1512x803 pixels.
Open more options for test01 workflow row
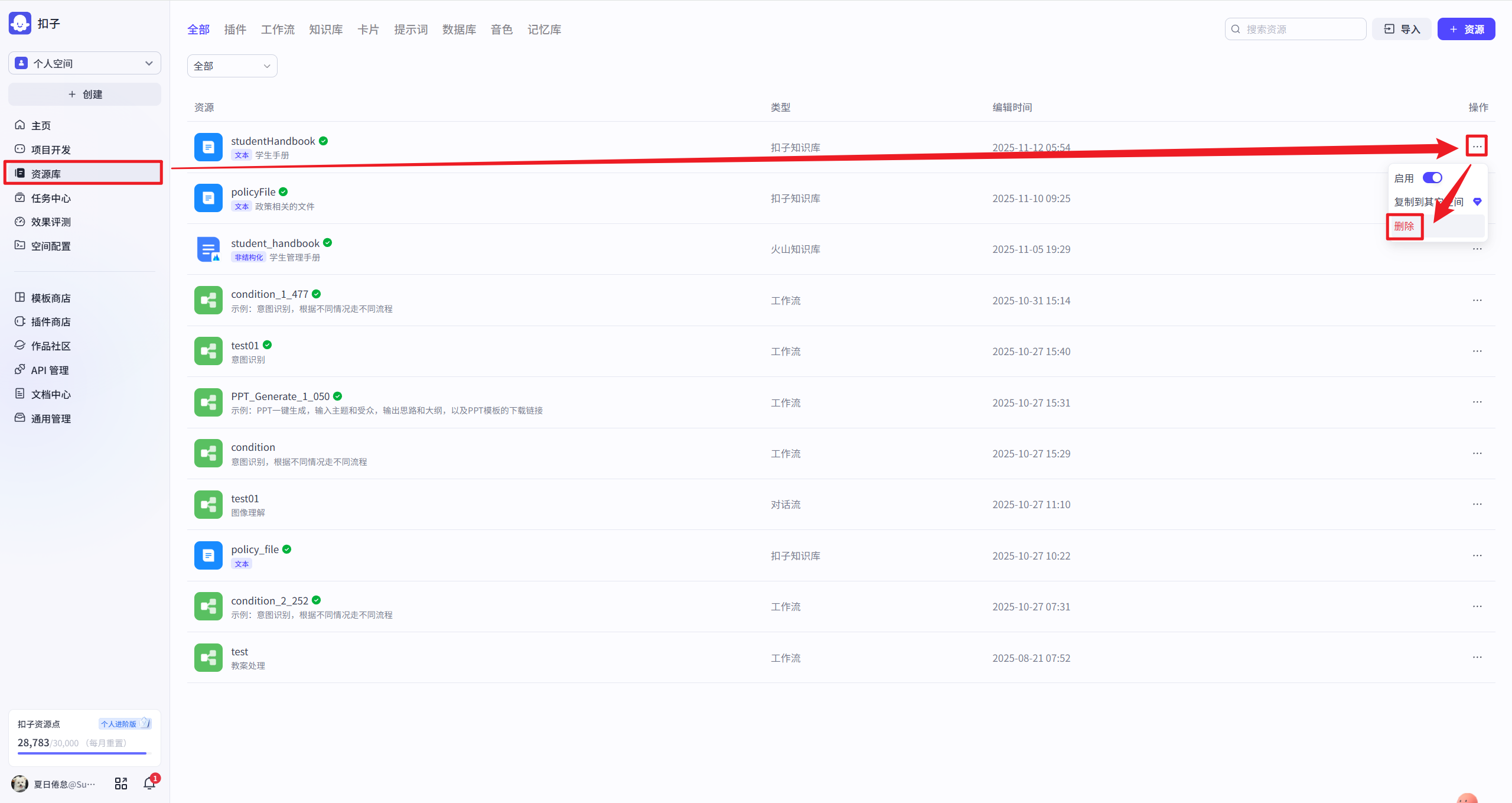1477,352
